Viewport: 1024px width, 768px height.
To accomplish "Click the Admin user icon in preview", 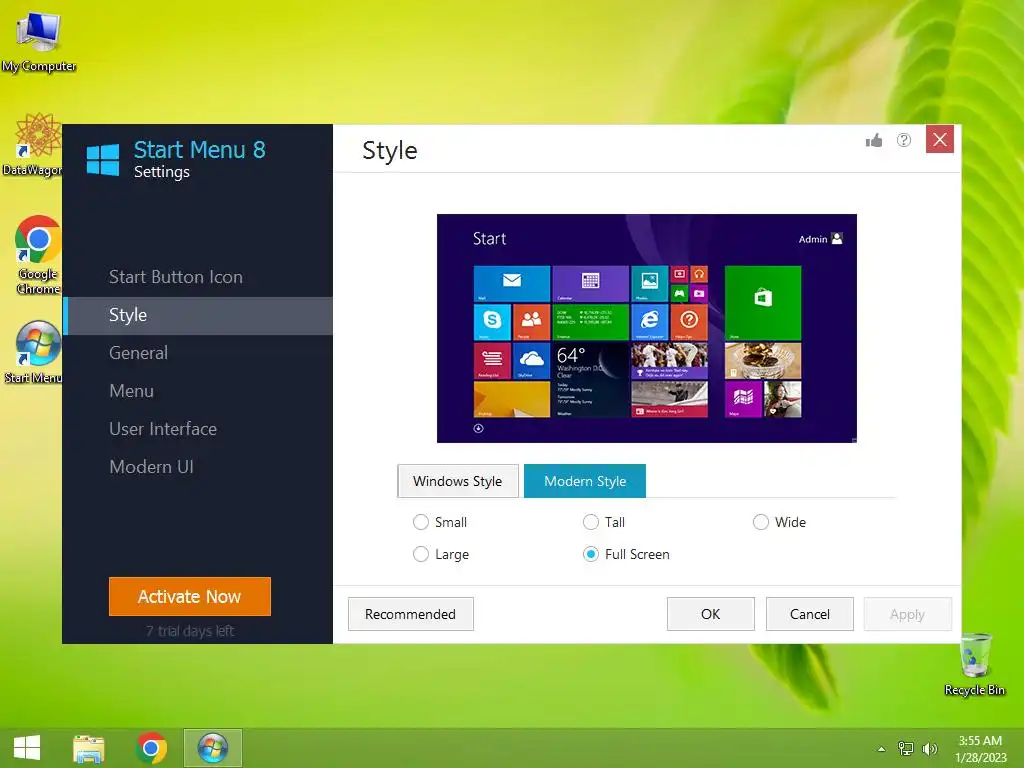I will (837, 238).
